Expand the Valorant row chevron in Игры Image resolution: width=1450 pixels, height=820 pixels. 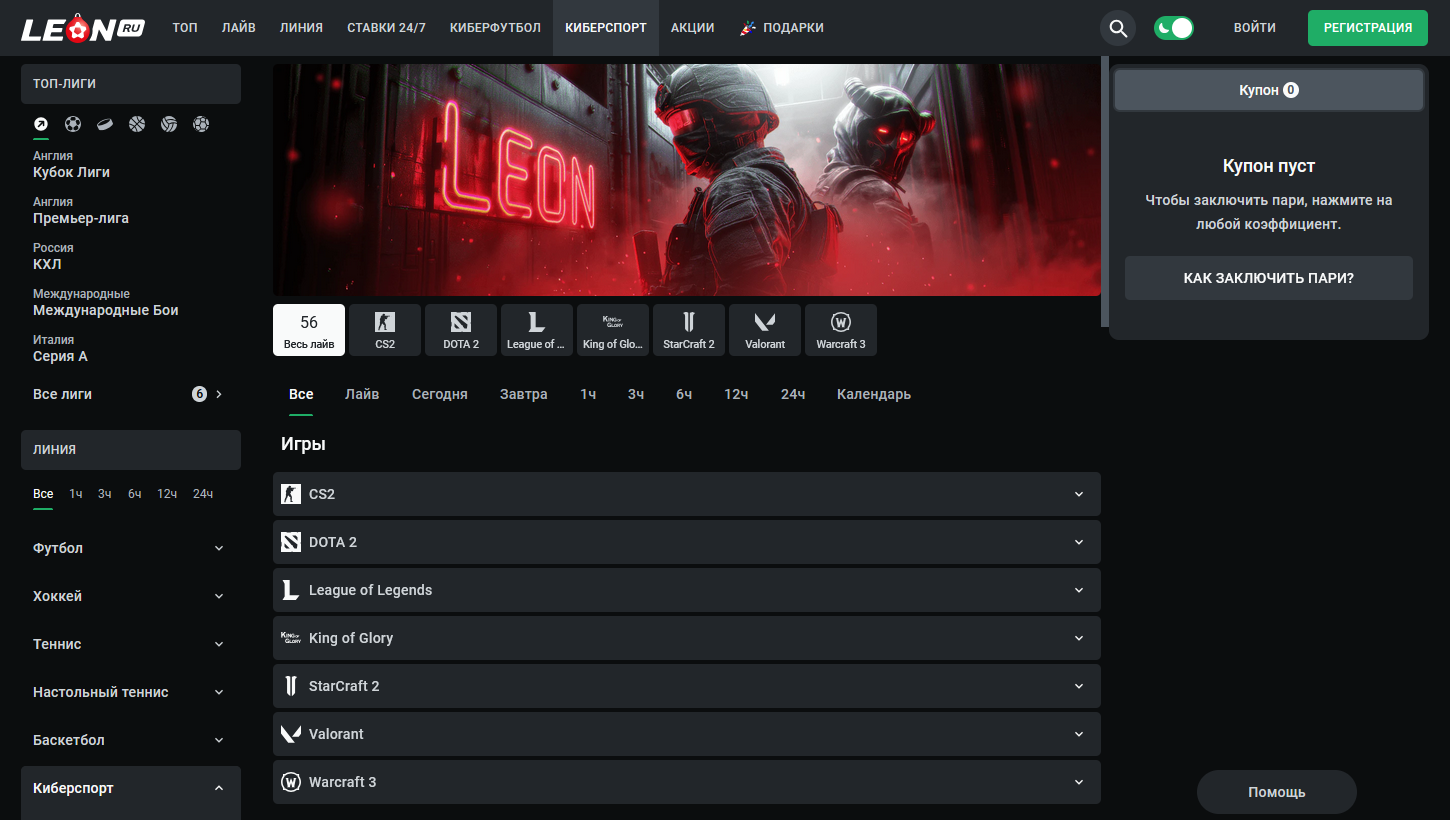pos(1079,734)
